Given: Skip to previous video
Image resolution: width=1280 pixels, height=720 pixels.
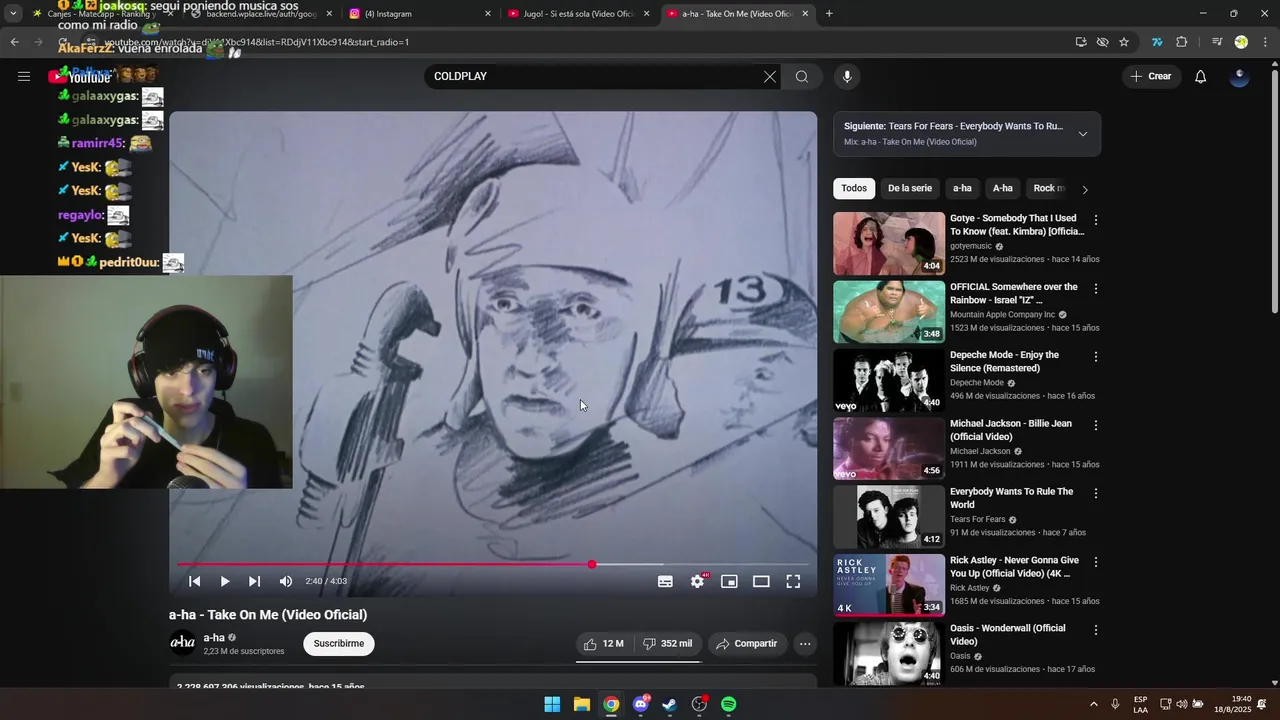Looking at the screenshot, I should pyautogui.click(x=195, y=581).
